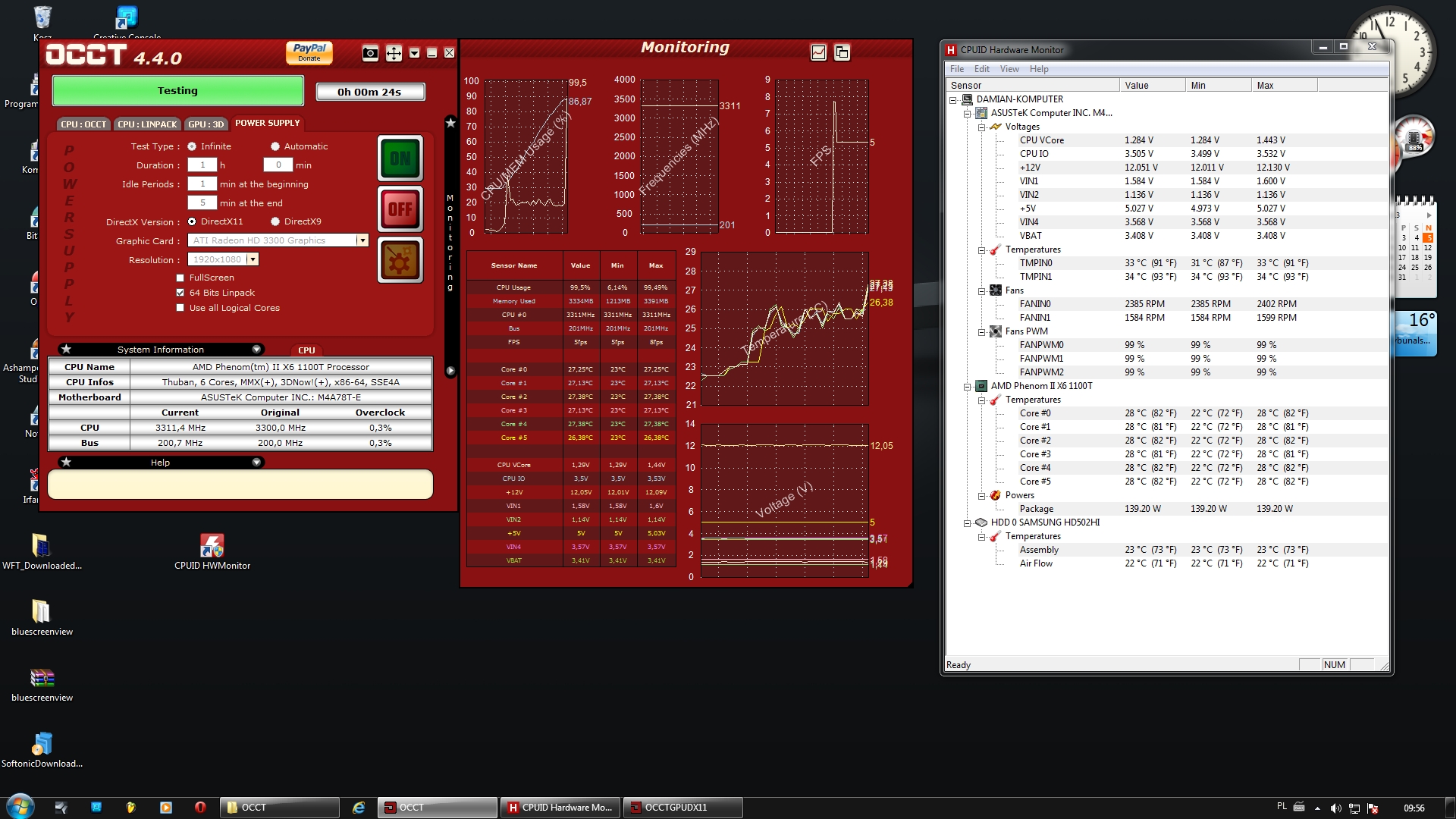This screenshot has height=819, width=1456.
Task: Open the WFT_Downloaded desktop folder
Action: 42,551
